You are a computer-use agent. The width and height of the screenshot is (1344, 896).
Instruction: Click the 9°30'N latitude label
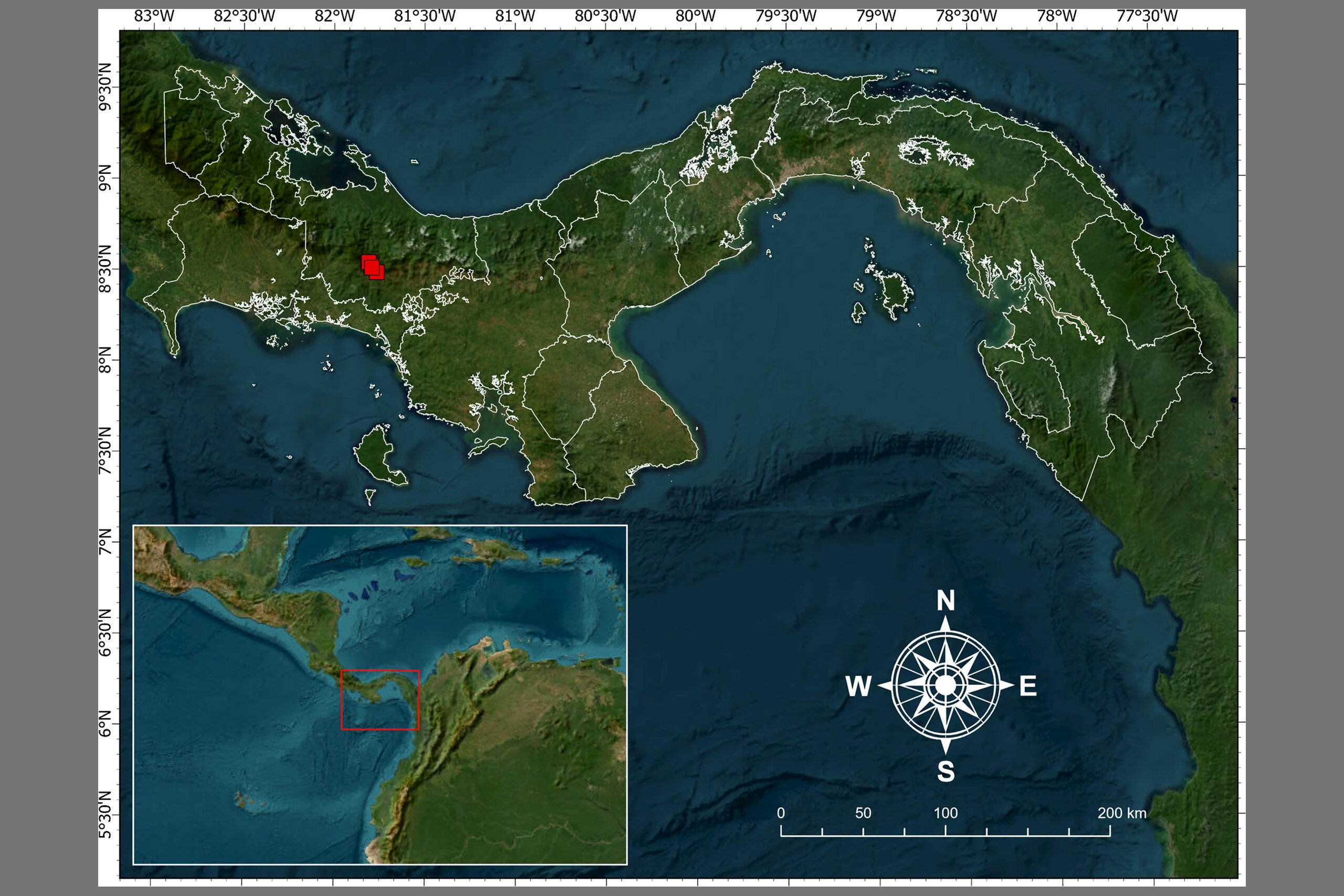click(x=106, y=87)
